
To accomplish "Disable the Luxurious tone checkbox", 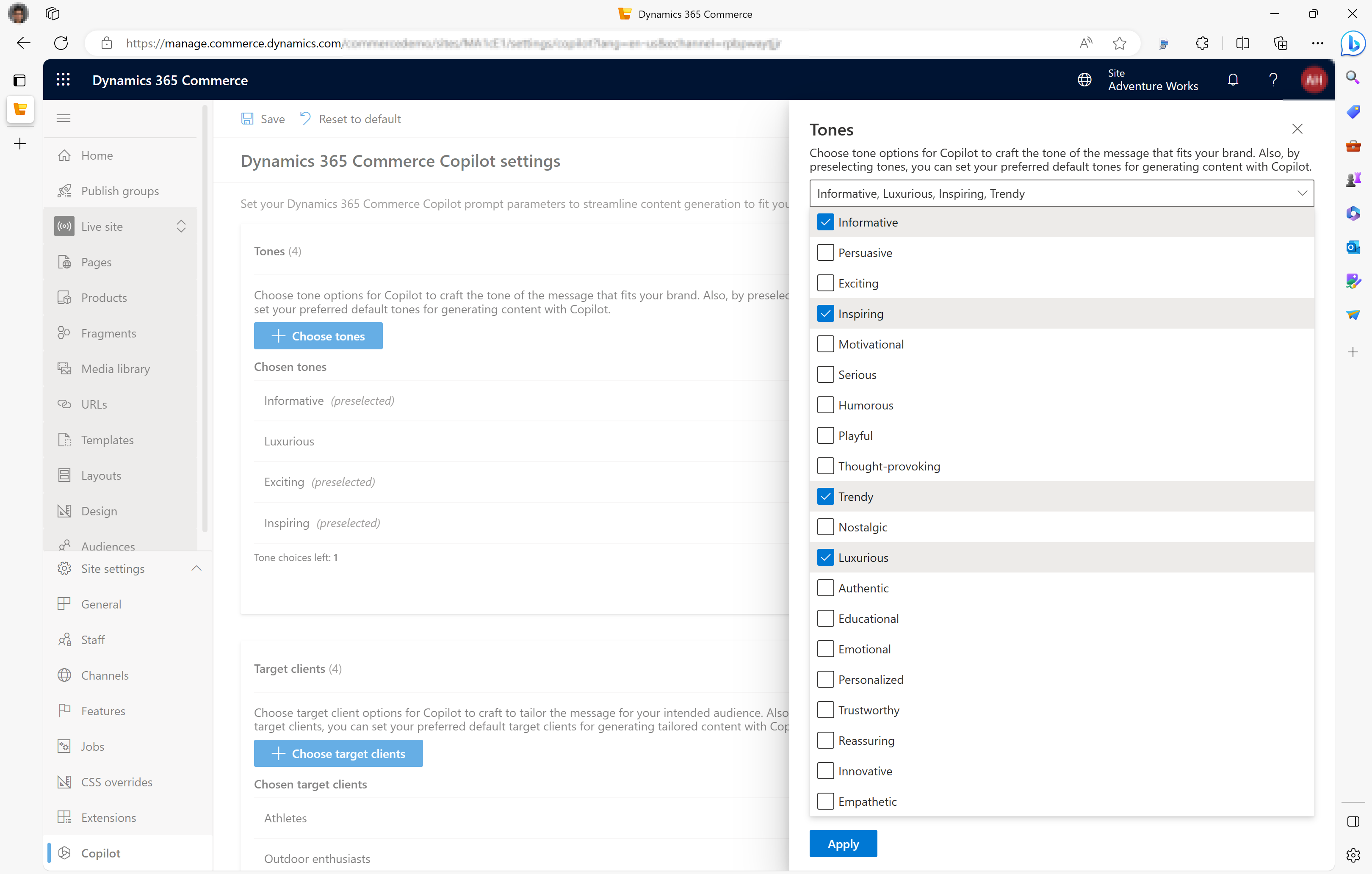I will (x=825, y=557).
